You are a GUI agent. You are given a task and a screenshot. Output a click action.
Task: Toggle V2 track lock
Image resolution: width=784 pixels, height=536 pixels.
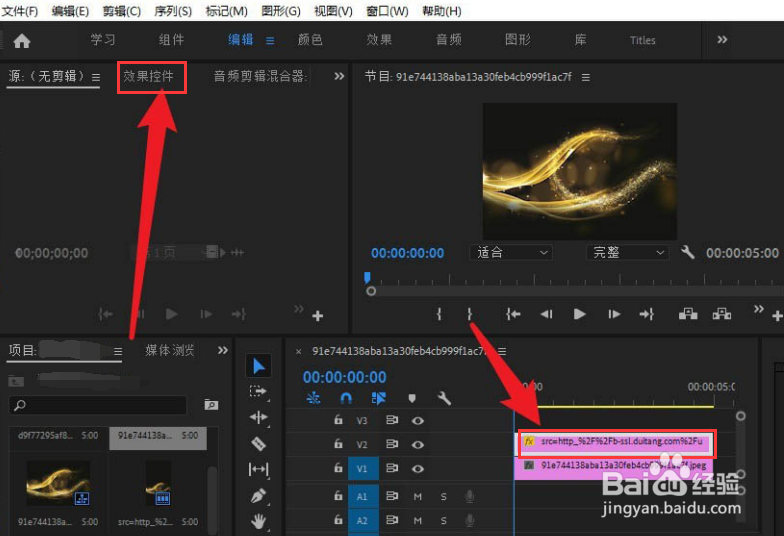tap(338, 444)
